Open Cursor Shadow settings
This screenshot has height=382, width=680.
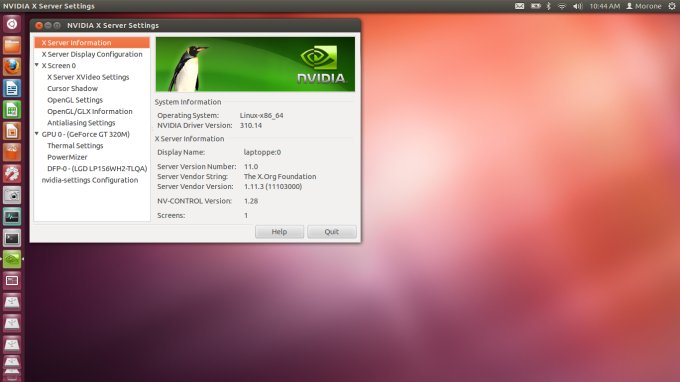tap(72, 88)
